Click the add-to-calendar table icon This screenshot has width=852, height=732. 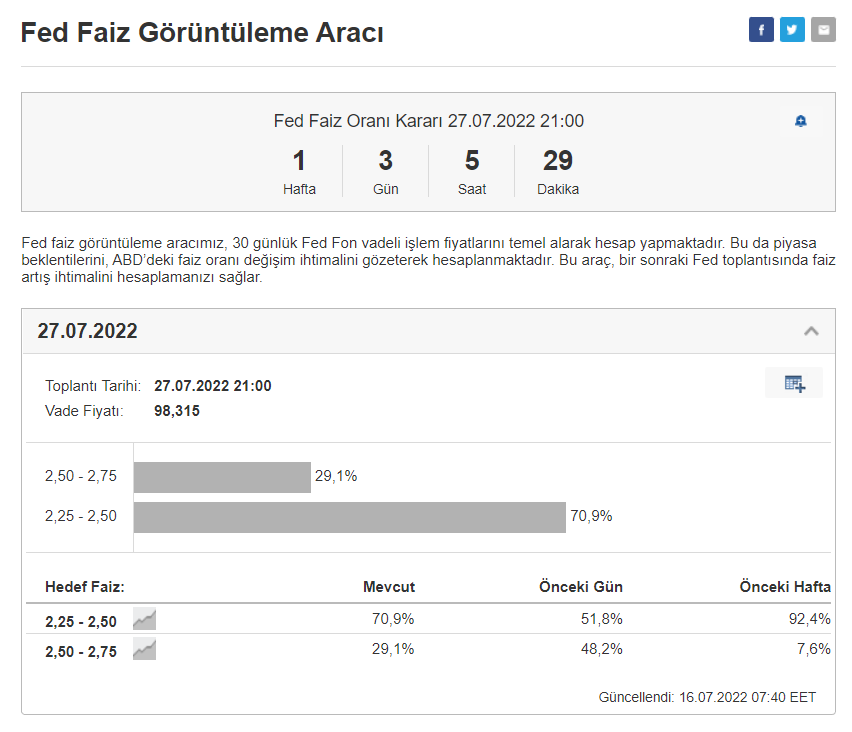[794, 383]
